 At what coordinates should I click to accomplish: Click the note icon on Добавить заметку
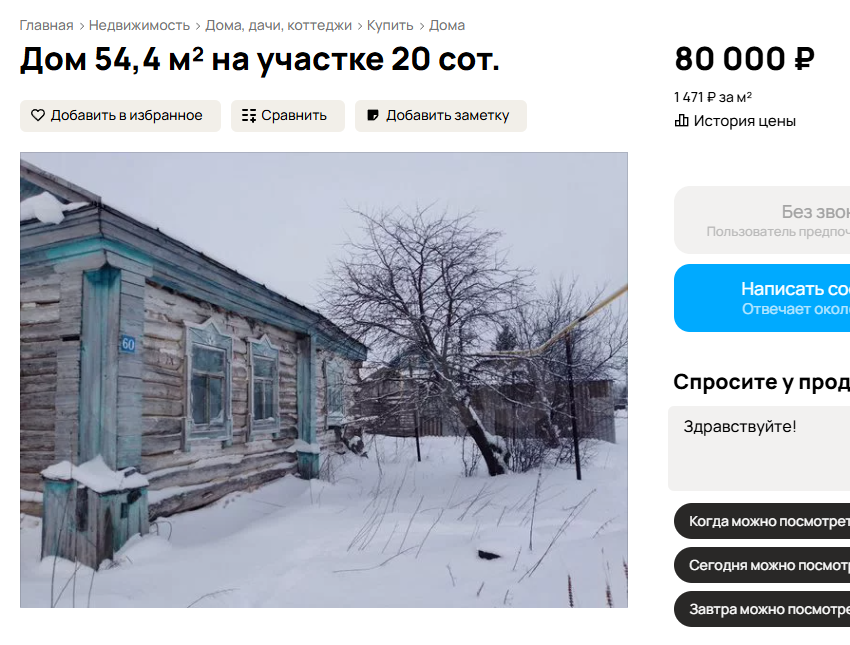coord(373,115)
